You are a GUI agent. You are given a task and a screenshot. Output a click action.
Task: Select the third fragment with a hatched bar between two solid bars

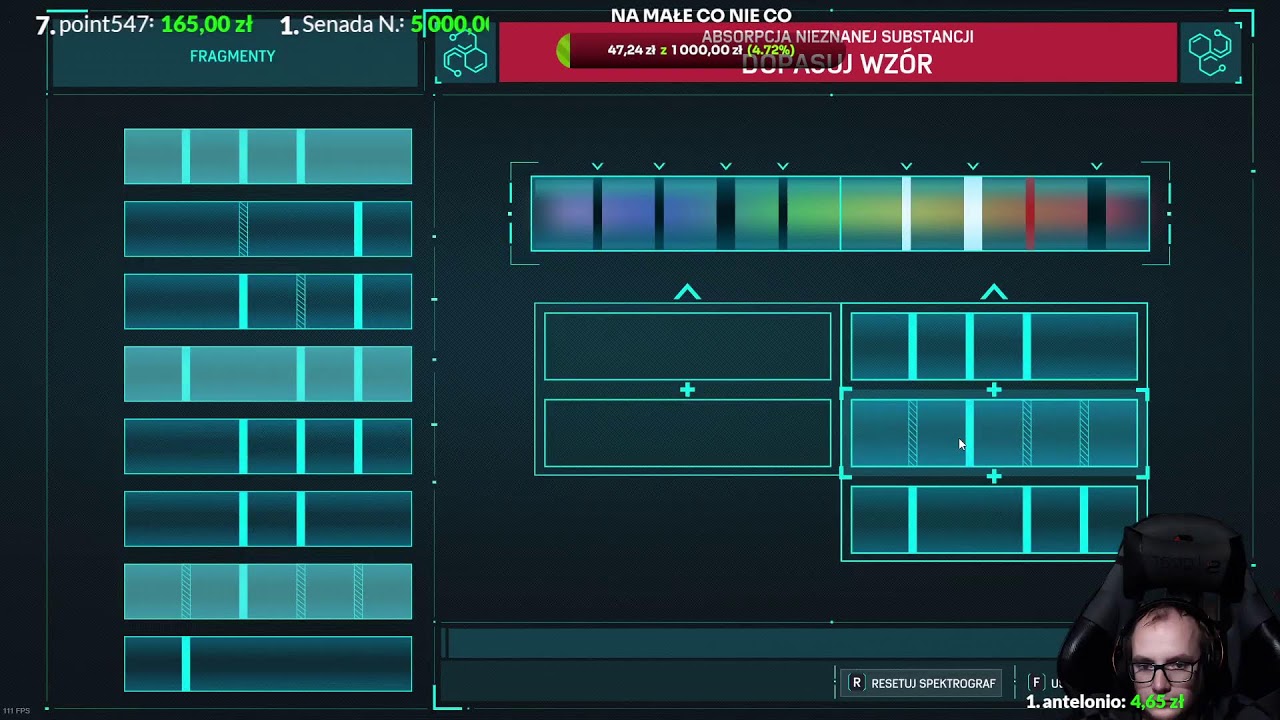point(268,301)
